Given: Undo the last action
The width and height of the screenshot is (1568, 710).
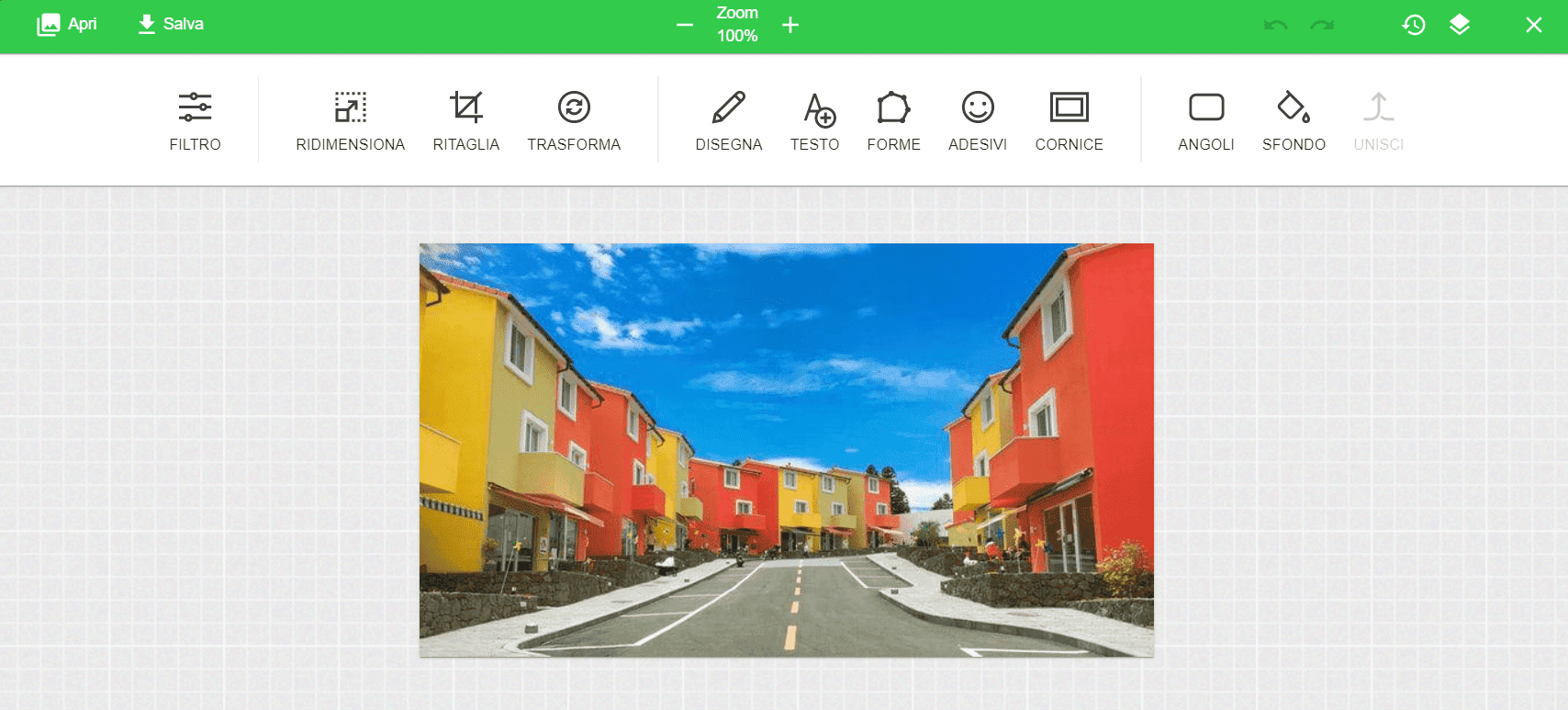Looking at the screenshot, I should (x=1275, y=25).
